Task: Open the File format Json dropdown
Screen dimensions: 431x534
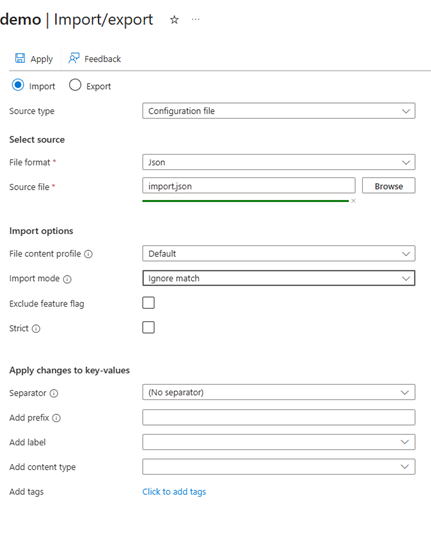Action: pos(279,162)
